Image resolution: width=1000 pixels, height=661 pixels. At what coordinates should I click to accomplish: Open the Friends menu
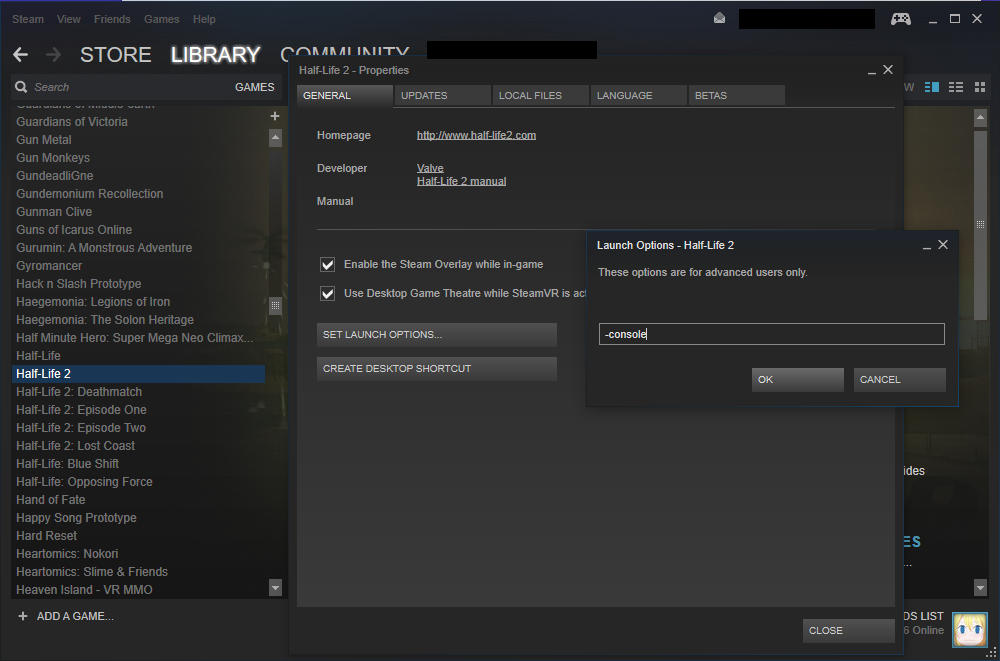pos(112,19)
